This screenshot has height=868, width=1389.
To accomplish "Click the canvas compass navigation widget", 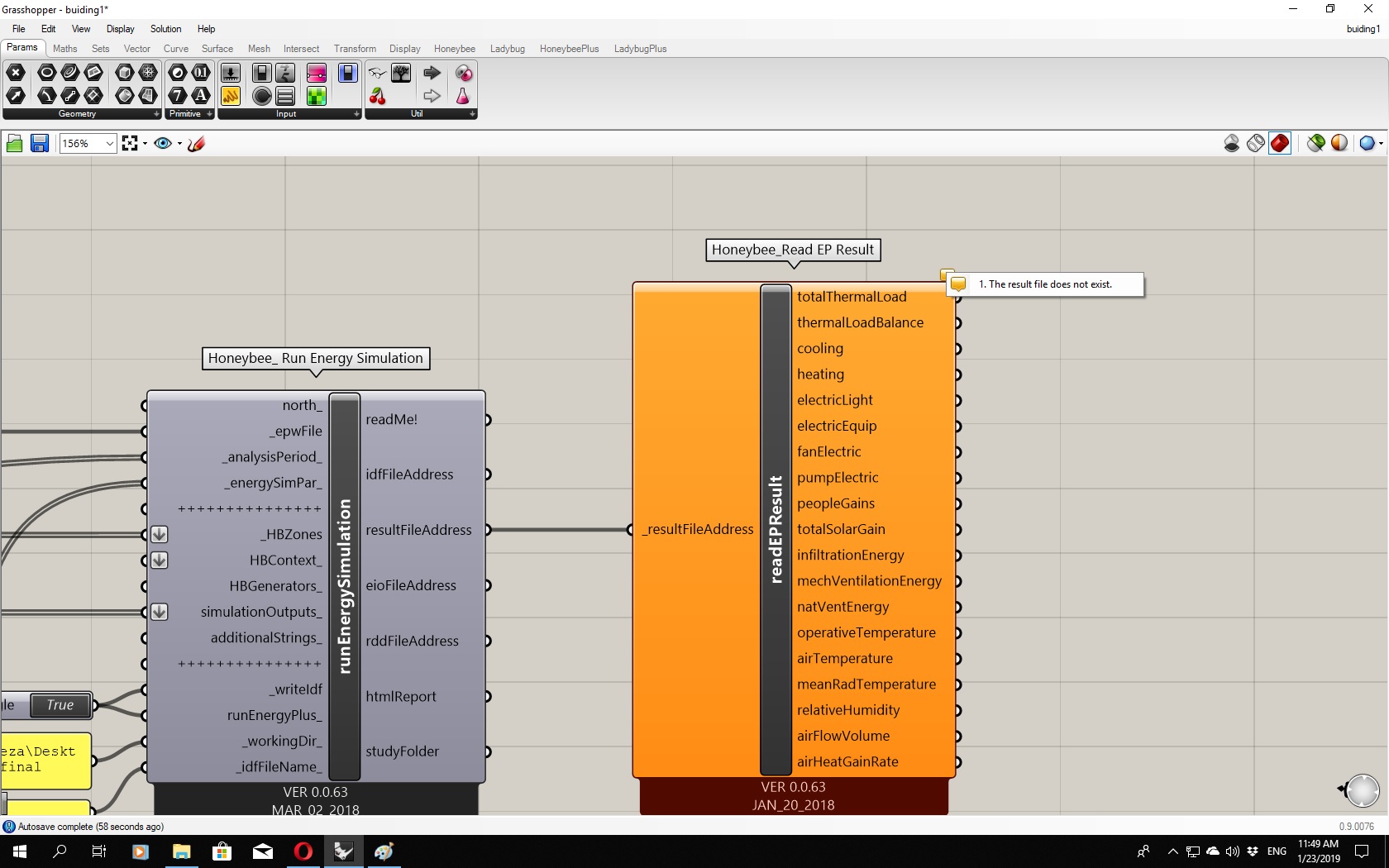I will tap(1361, 791).
